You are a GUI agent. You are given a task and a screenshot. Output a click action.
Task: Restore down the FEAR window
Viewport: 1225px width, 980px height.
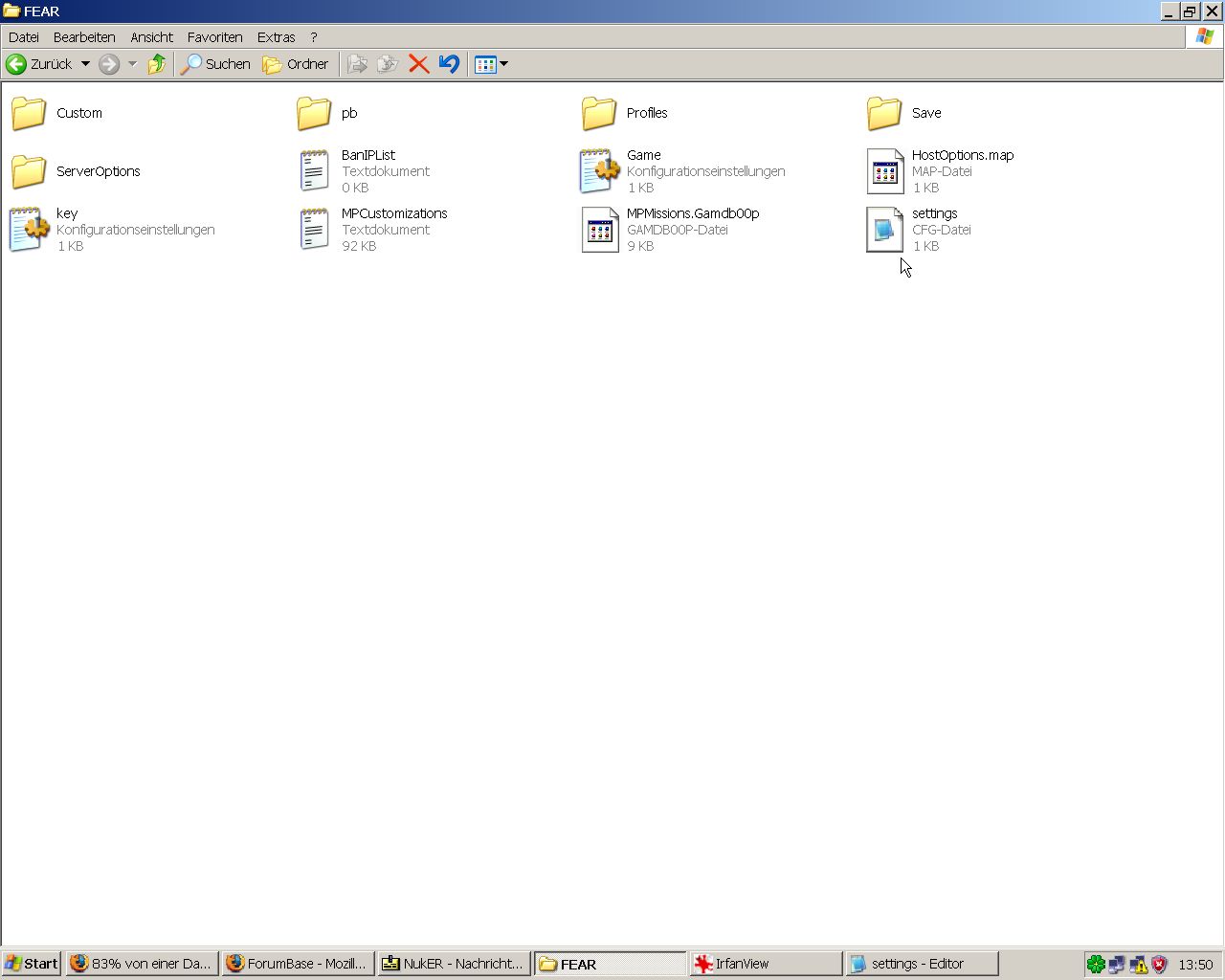click(x=1190, y=11)
